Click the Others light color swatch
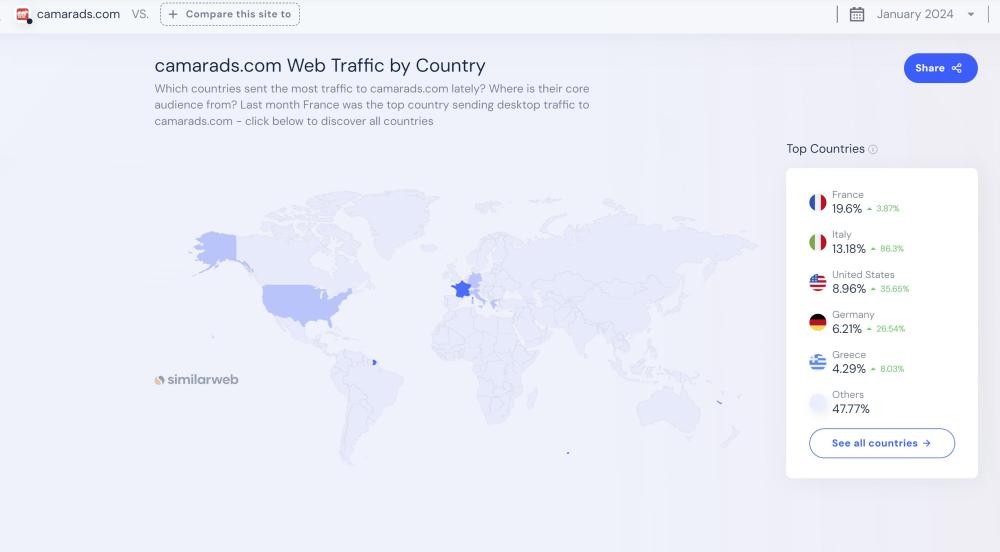 (x=818, y=402)
